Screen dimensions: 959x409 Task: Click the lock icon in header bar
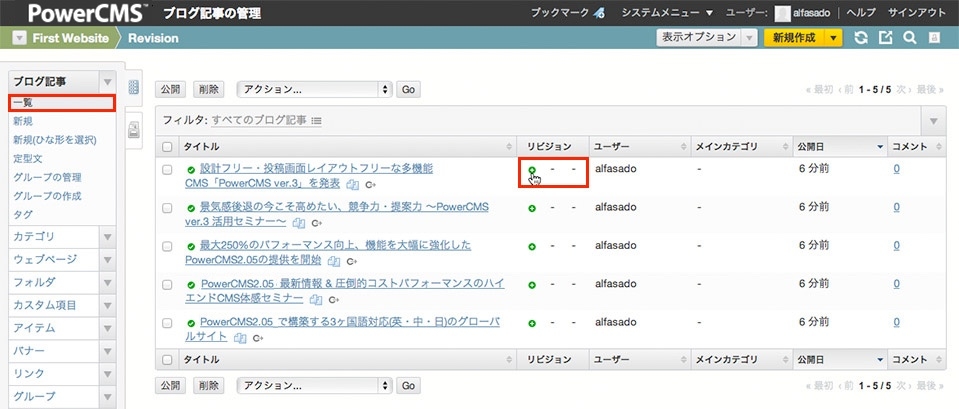(x=934, y=38)
